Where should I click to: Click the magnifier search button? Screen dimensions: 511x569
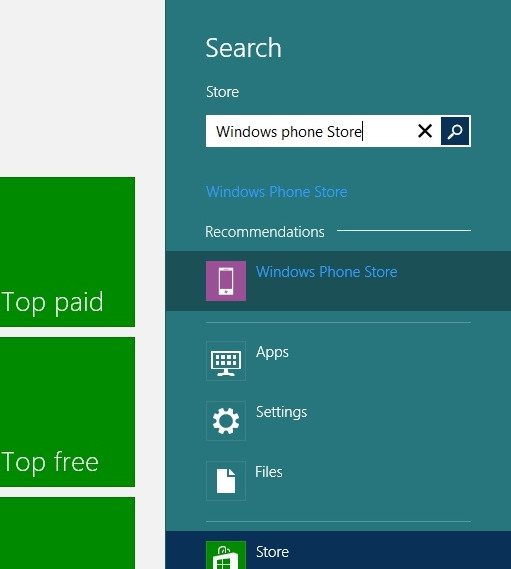(x=455, y=131)
